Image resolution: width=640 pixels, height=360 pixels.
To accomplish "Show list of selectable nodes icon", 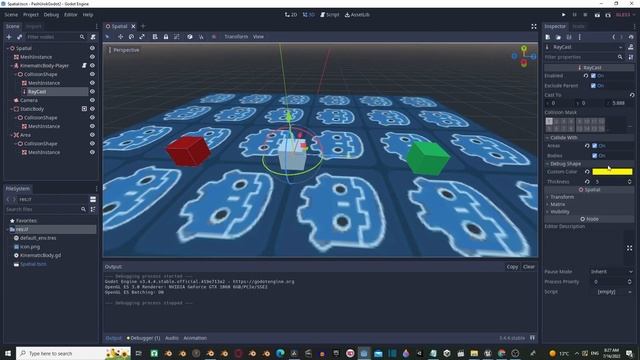I will (155, 37).
